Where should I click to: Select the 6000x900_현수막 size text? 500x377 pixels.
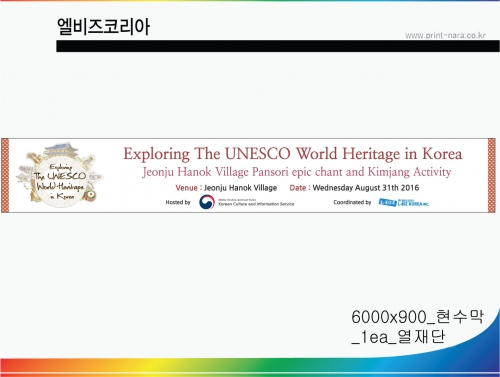(417, 317)
